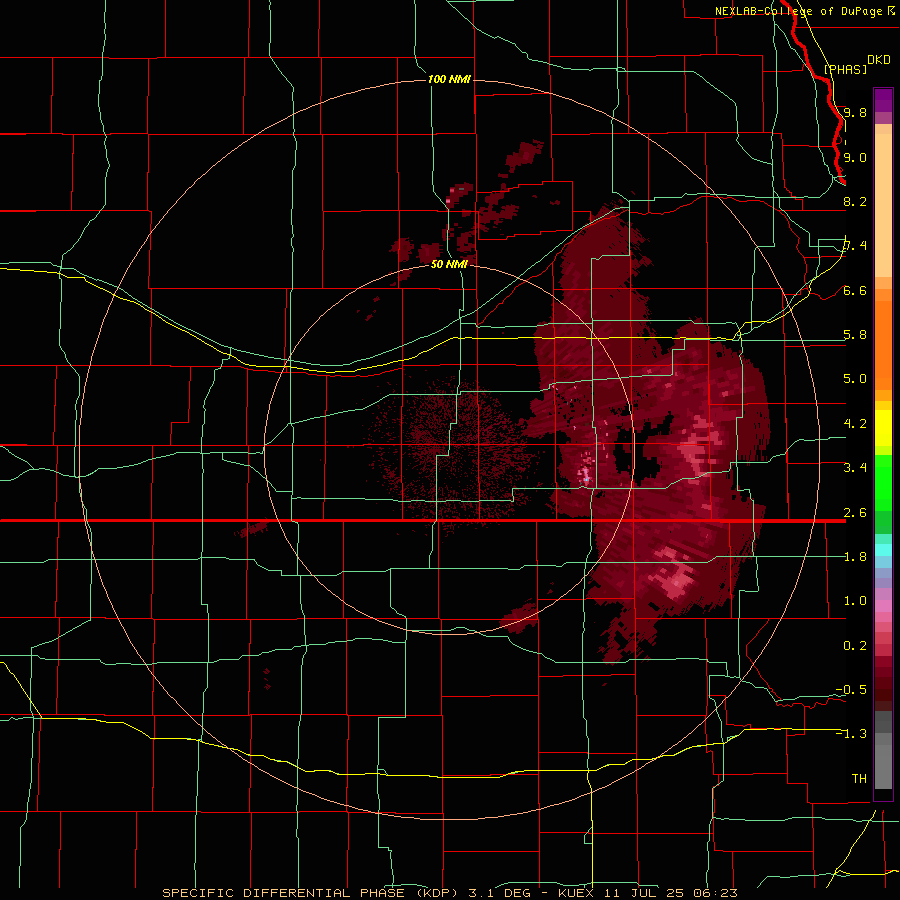Pick the bright green color bar segment
Image resolution: width=900 pixels, height=900 pixels.
[x=883, y=482]
